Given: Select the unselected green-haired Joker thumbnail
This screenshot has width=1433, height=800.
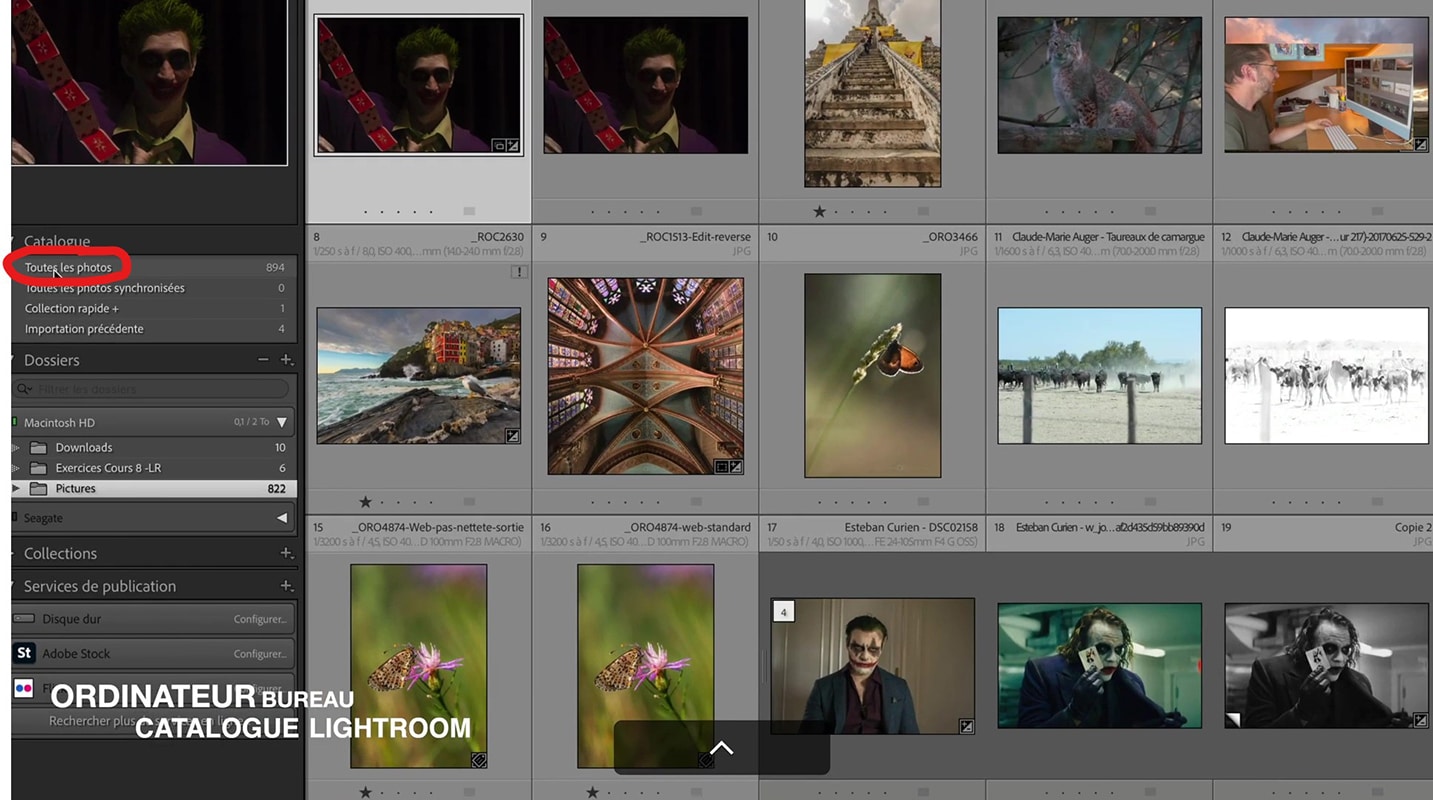Looking at the screenshot, I should [x=646, y=85].
